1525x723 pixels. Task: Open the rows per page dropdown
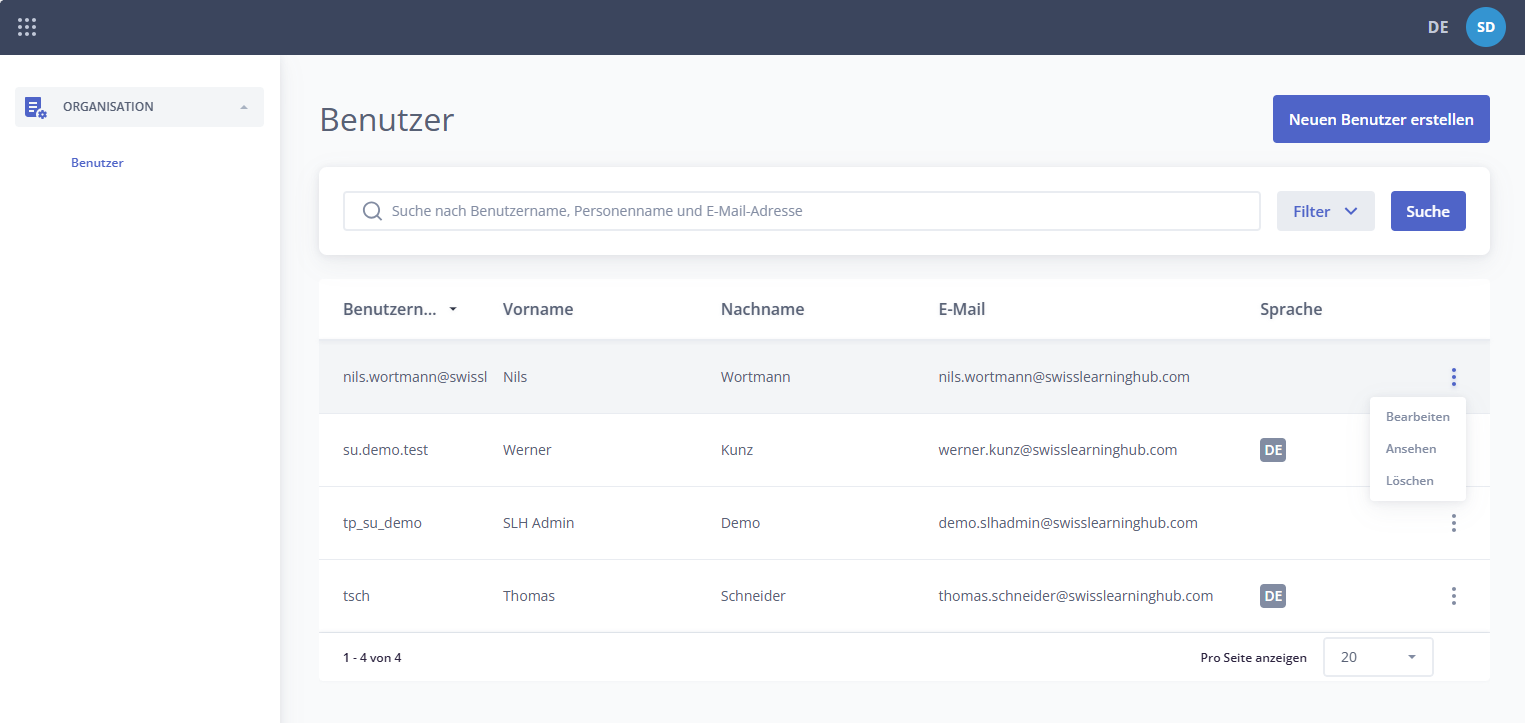pos(1377,657)
